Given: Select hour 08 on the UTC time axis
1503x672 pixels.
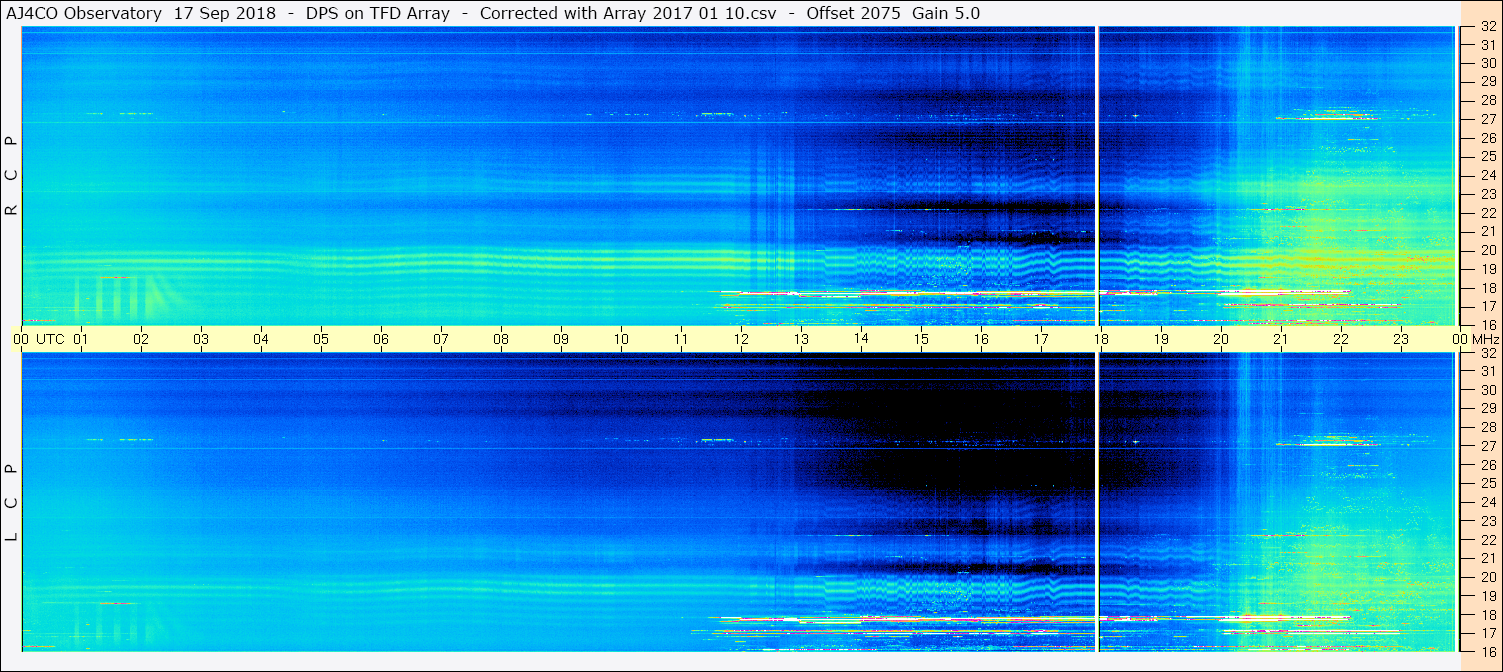Looking at the screenshot, I should pos(501,339).
